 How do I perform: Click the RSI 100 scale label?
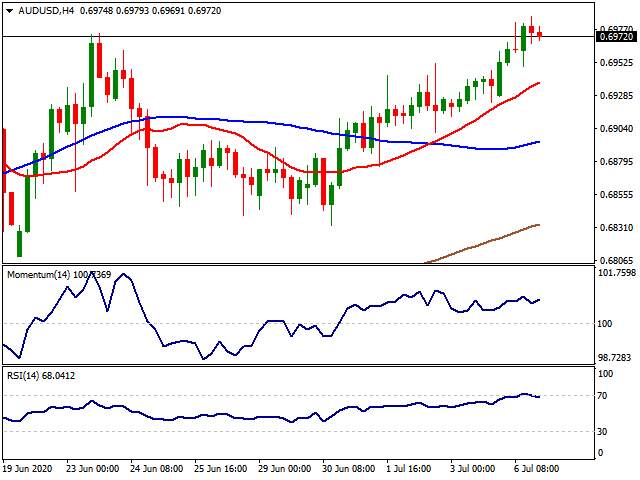tap(605, 374)
